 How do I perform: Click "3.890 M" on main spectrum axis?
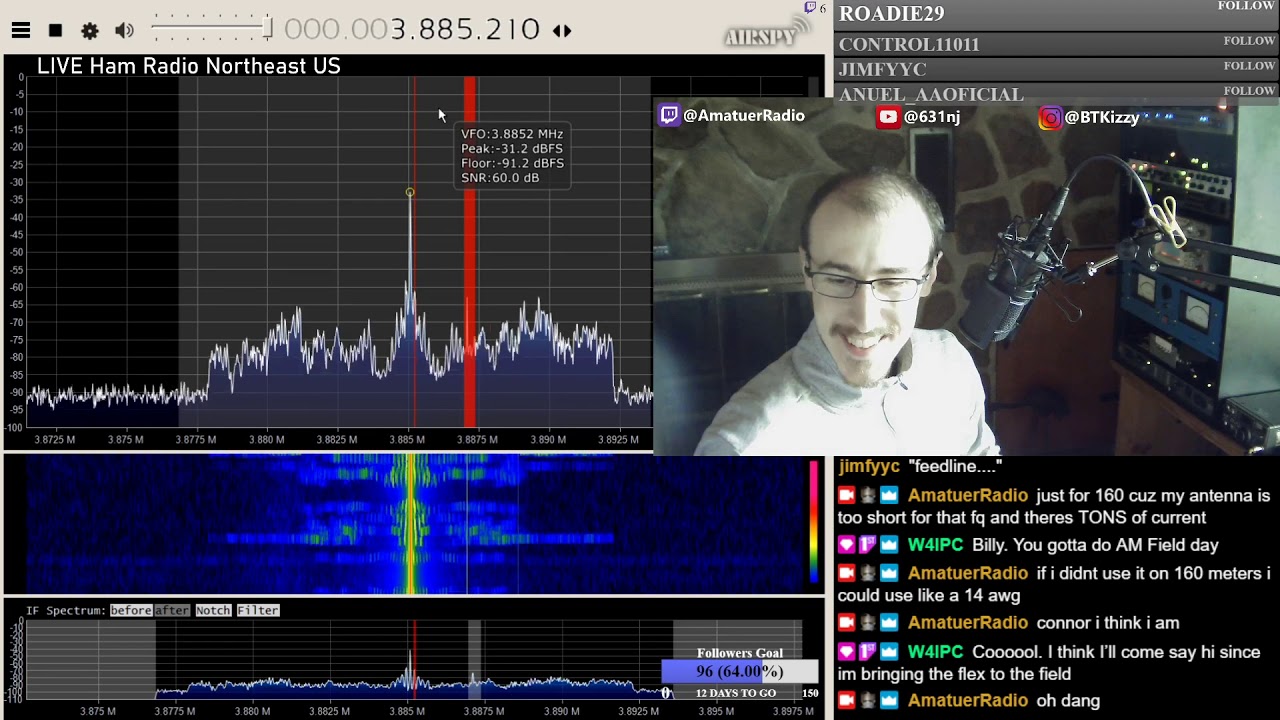pos(548,440)
